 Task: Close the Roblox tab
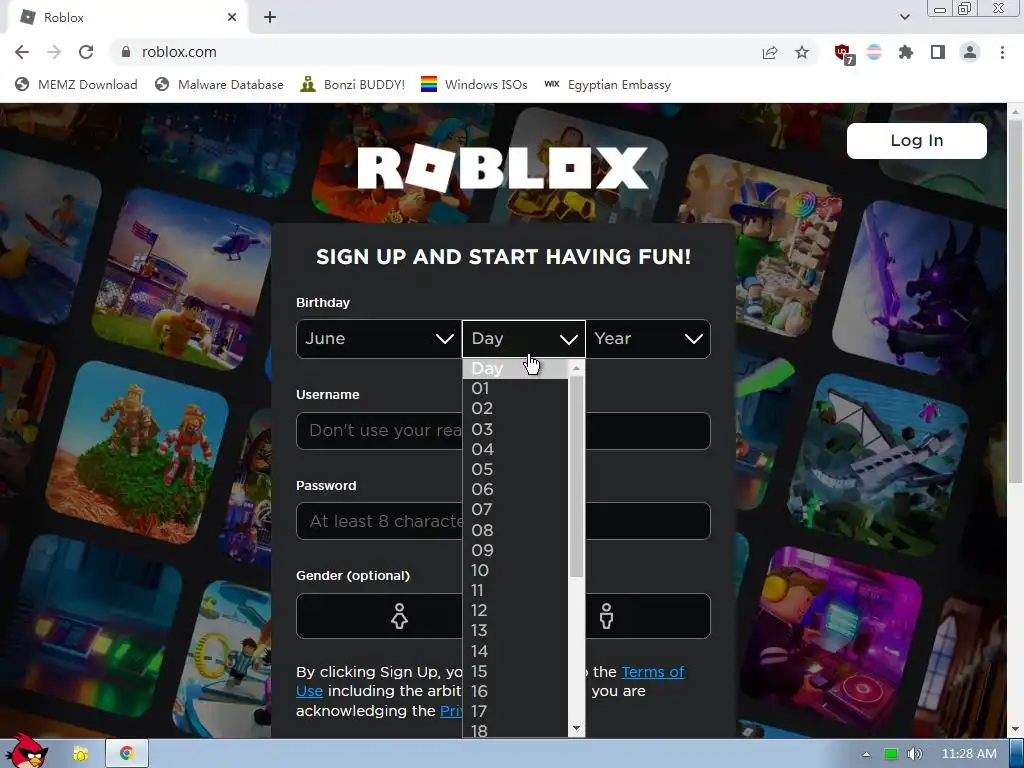pos(232,18)
